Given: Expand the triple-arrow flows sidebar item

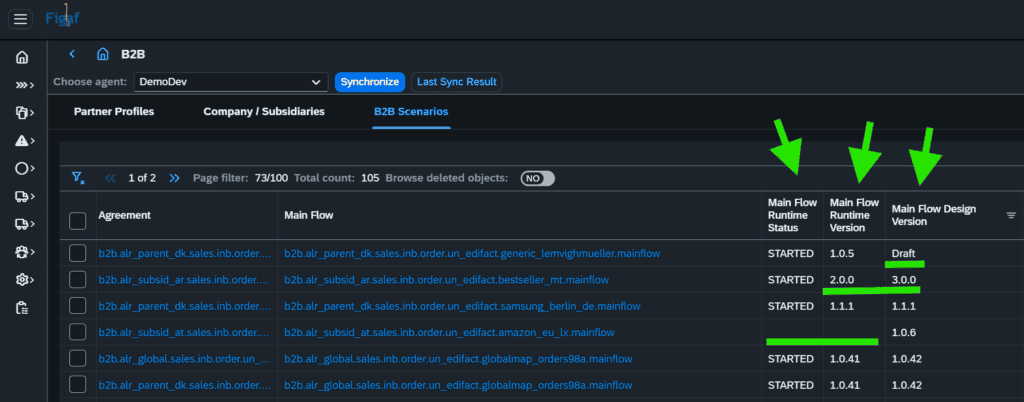Looking at the screenshot, I should (x=25, y=85).
